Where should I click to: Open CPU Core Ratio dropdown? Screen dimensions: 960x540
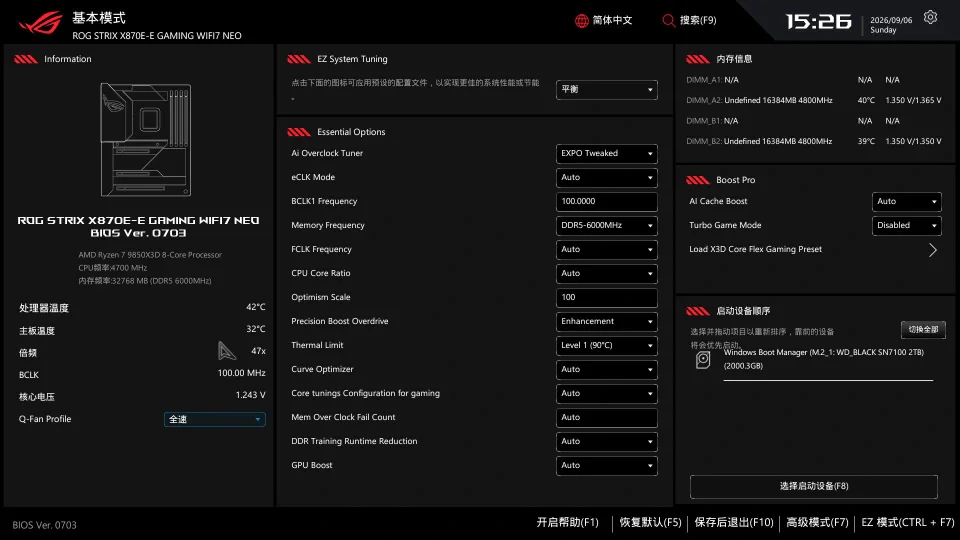click(607, 273)
